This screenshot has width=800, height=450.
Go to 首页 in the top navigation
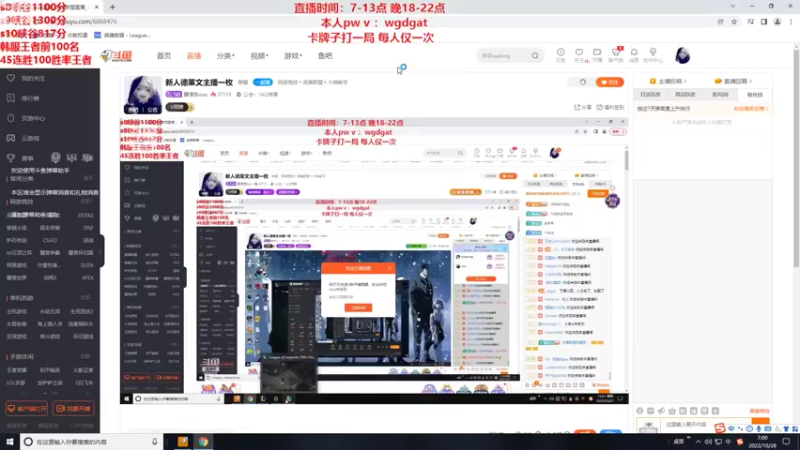click(164, 56)
